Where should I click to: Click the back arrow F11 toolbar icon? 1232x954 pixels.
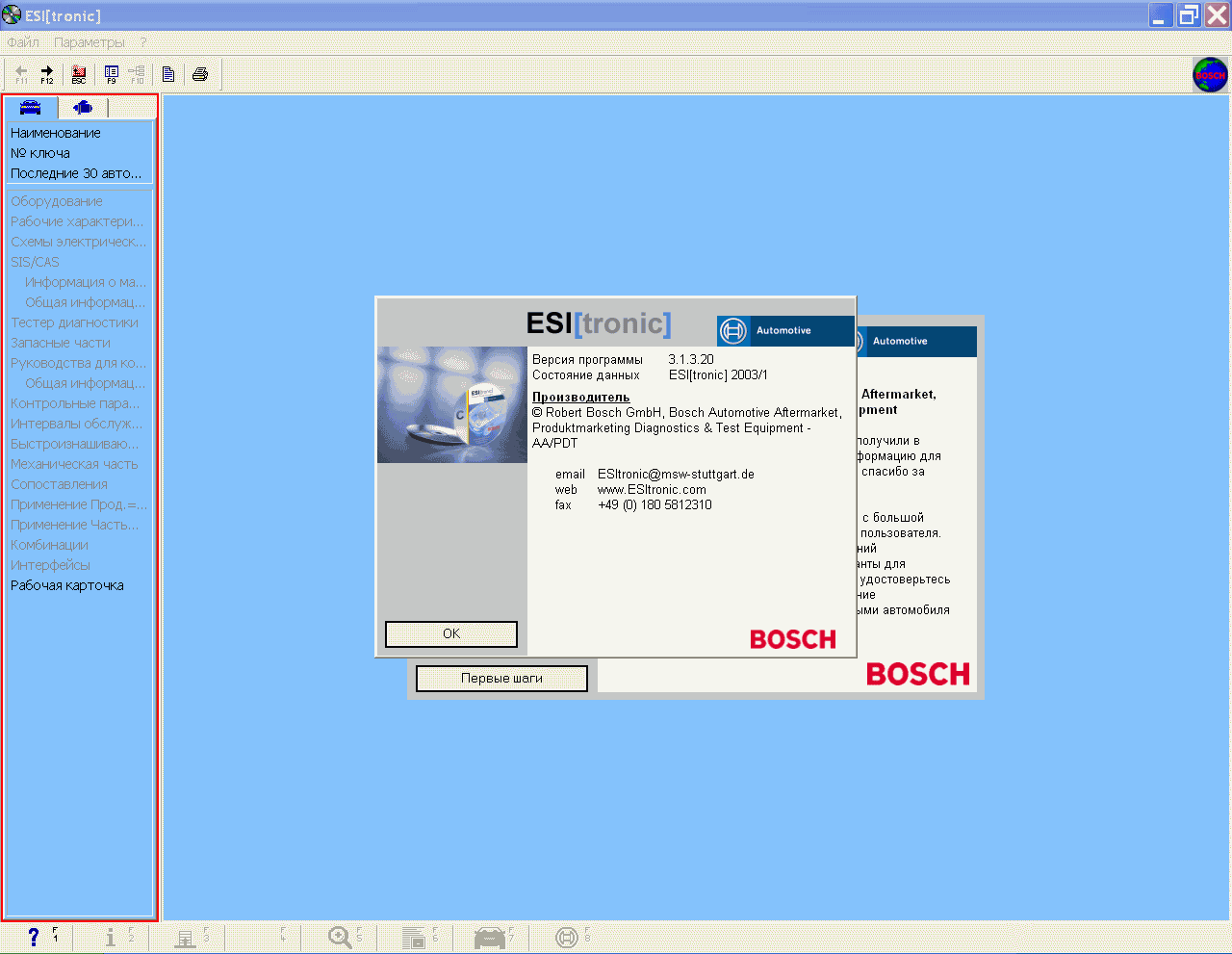[21, 73]
